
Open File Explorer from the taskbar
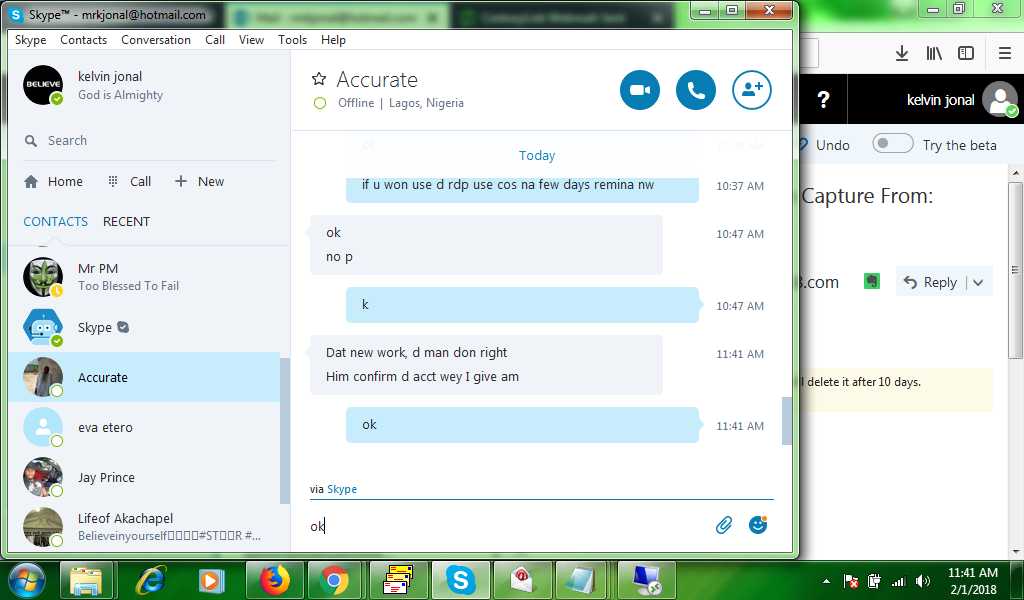[x=86, y=580]
